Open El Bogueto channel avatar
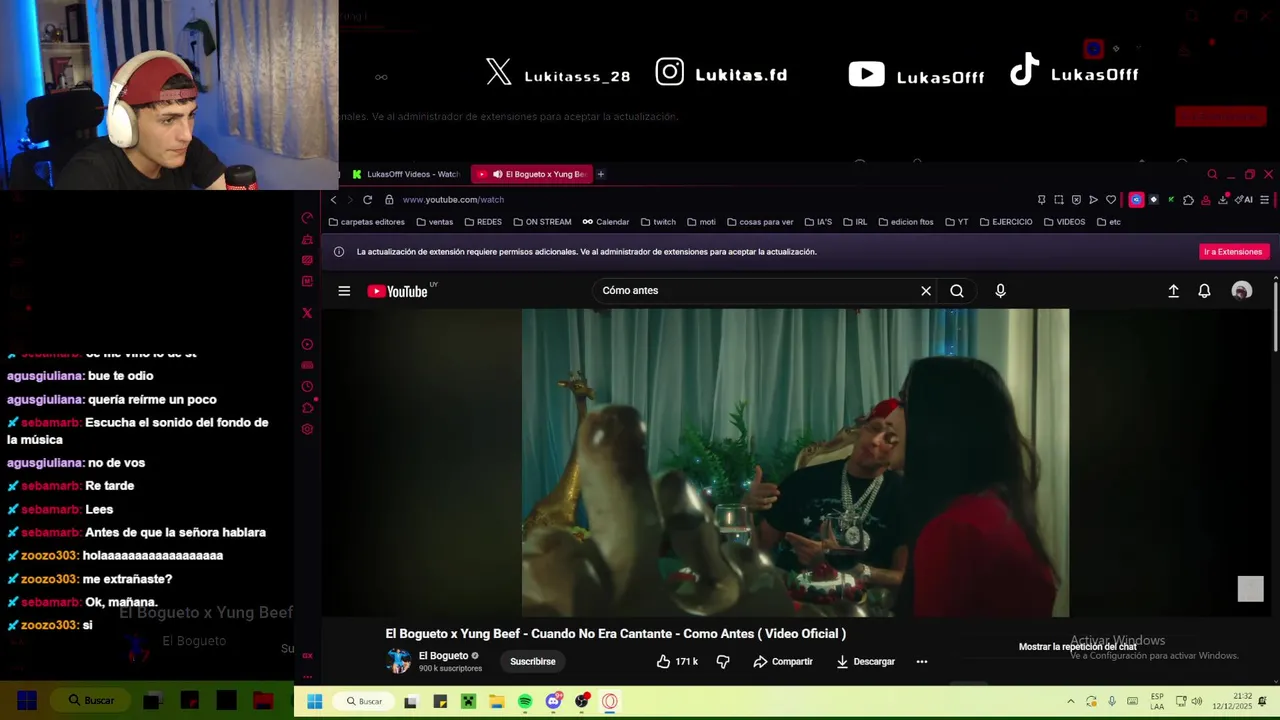The height and width of the screenshot is (720, 1280). [399, 661]
